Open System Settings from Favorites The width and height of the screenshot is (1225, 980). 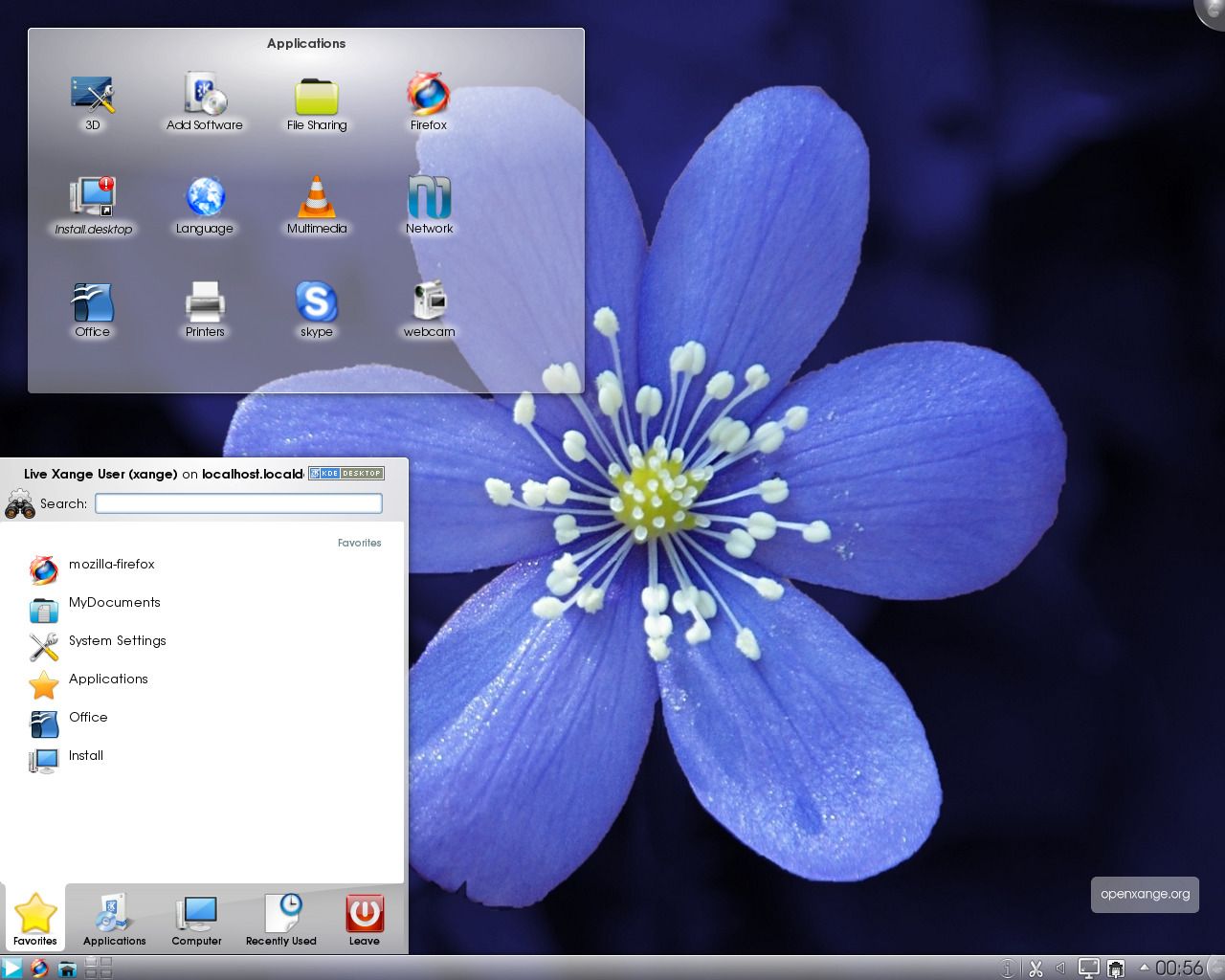[x=117, y=640]
